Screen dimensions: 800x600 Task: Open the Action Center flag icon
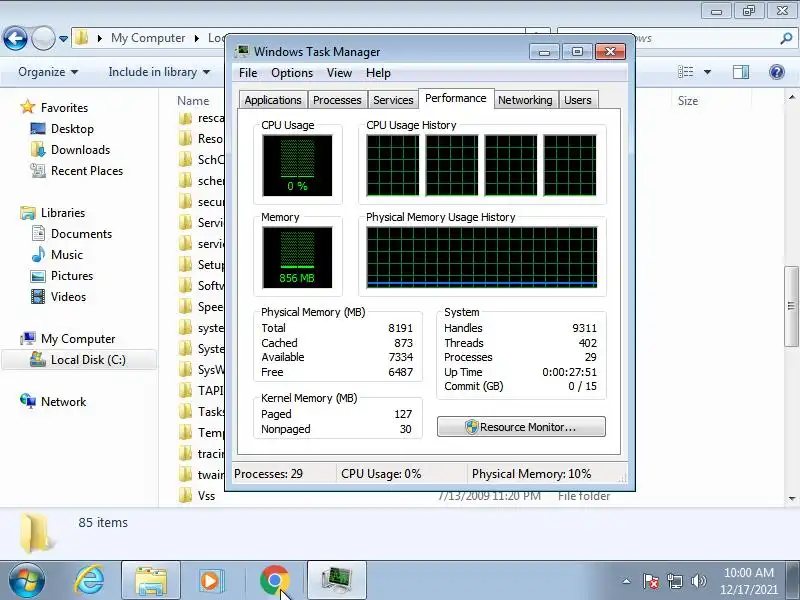point(651,581)
